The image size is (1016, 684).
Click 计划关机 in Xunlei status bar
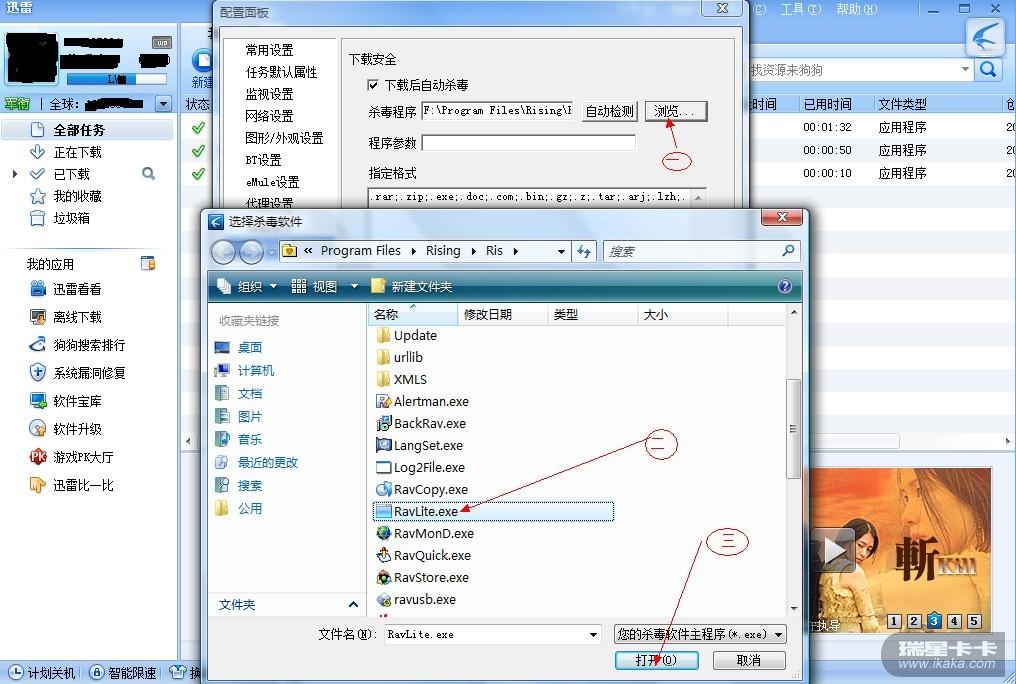(x=43, y=673)
